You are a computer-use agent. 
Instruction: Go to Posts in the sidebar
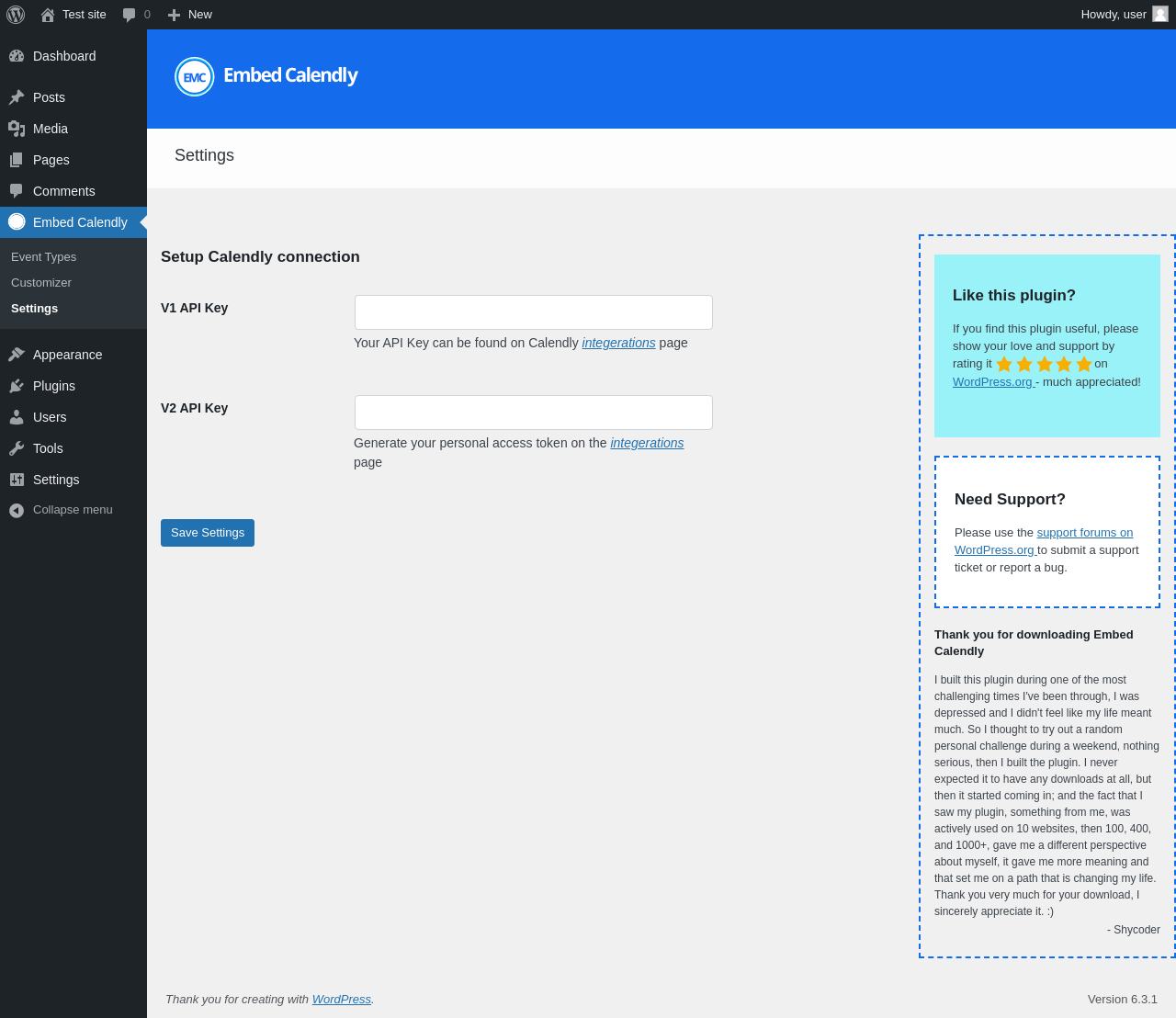[73, 97]
